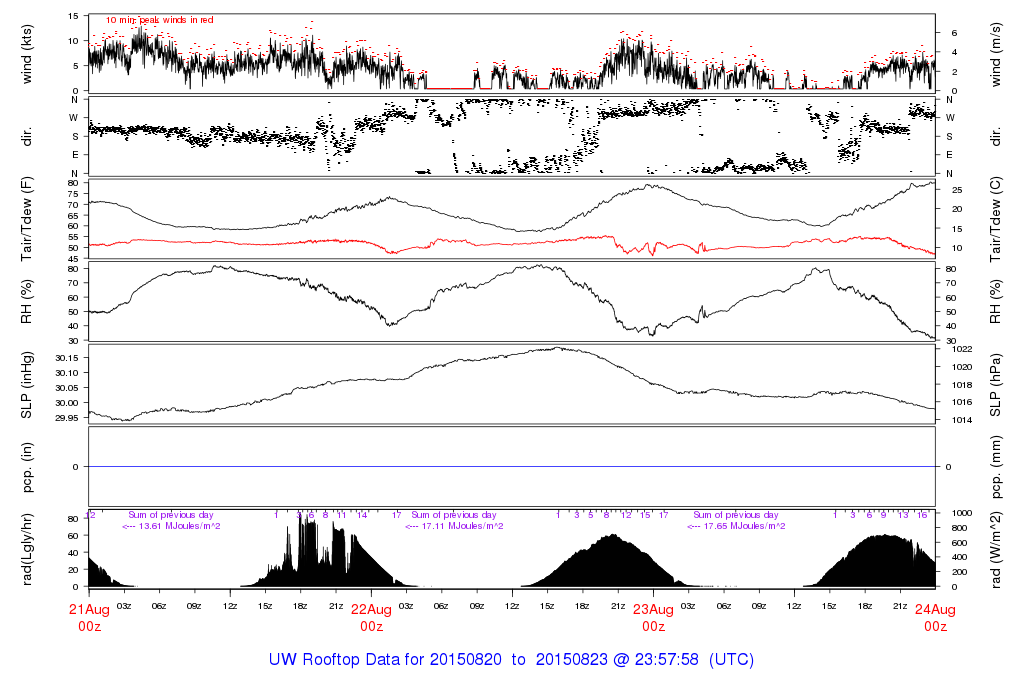Click the 23Aug 00z date marker

pyautogui.click(x=653, y=617)
